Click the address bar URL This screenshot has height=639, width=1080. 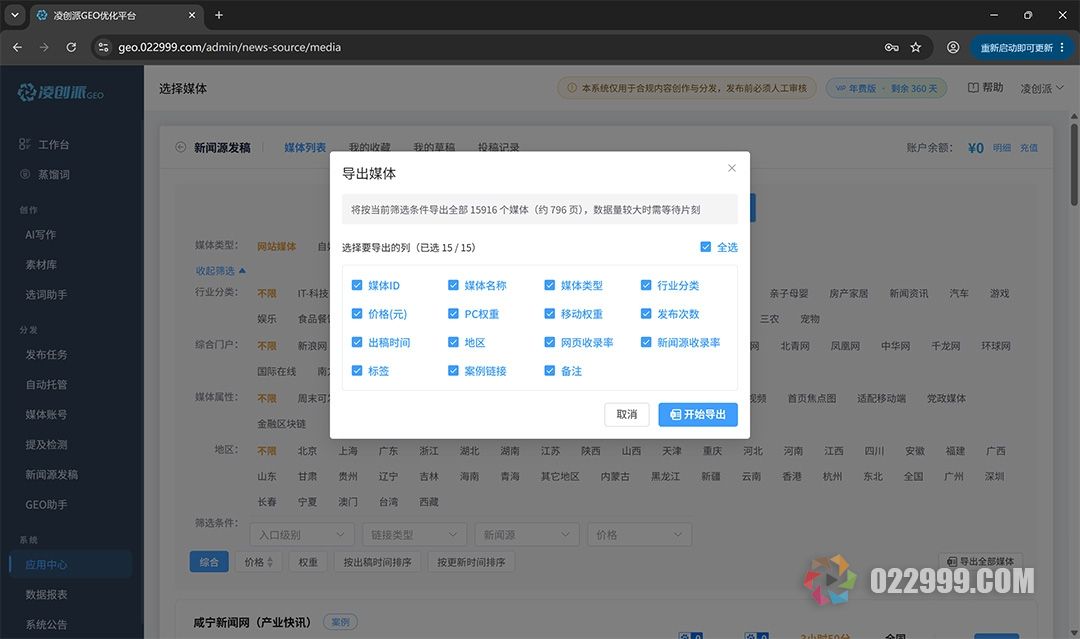tap(229, 48)
